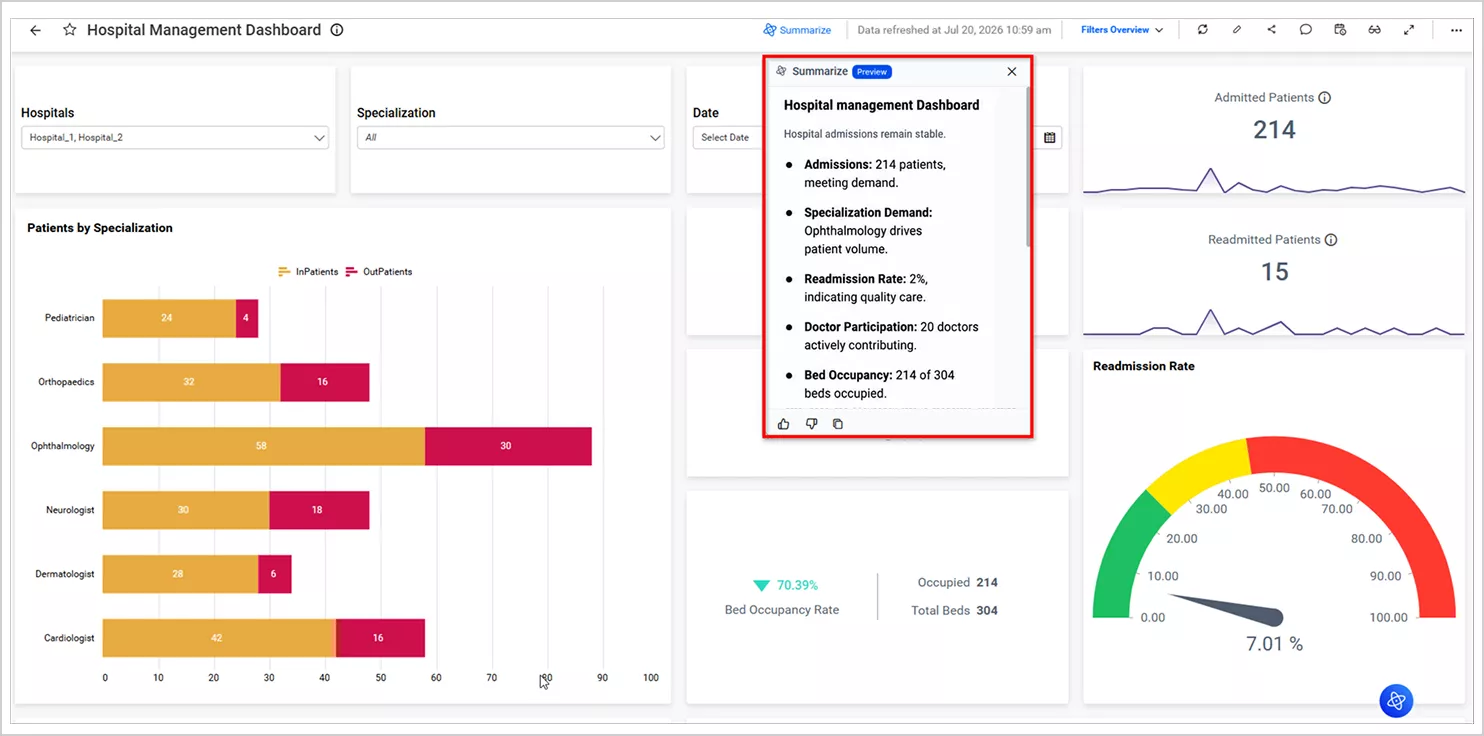Screen dimensions: 1484x736
Task: Select the Ophthalmology OutPatients bar showing 30
Action: click(508, 446)
